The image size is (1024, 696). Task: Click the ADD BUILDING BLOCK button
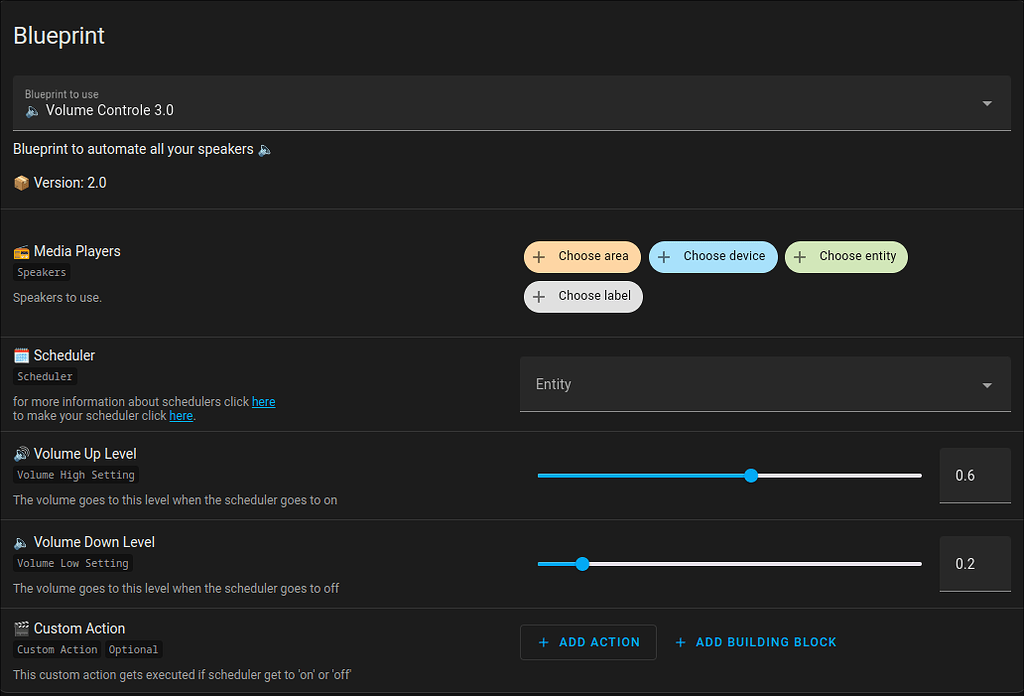pos(755,642)
